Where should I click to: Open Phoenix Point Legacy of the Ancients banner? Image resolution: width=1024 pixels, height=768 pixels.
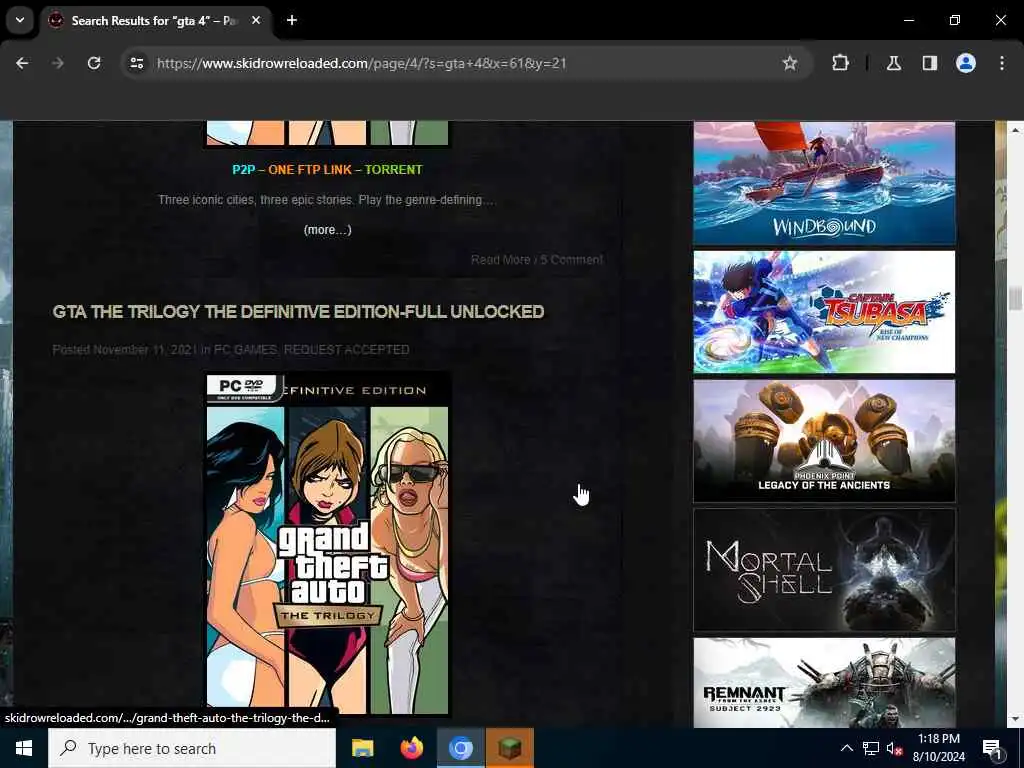[x=824, y=441]
